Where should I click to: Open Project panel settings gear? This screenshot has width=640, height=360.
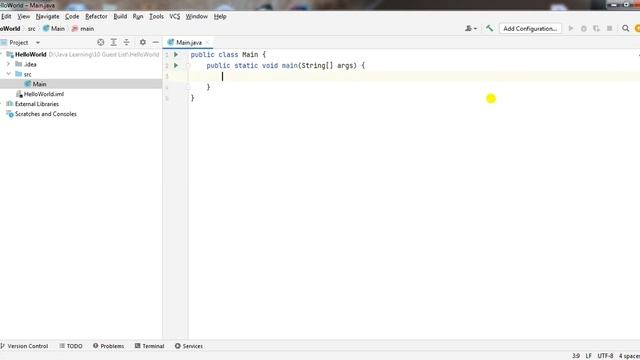pyautogui.click(x=142, y=42)
